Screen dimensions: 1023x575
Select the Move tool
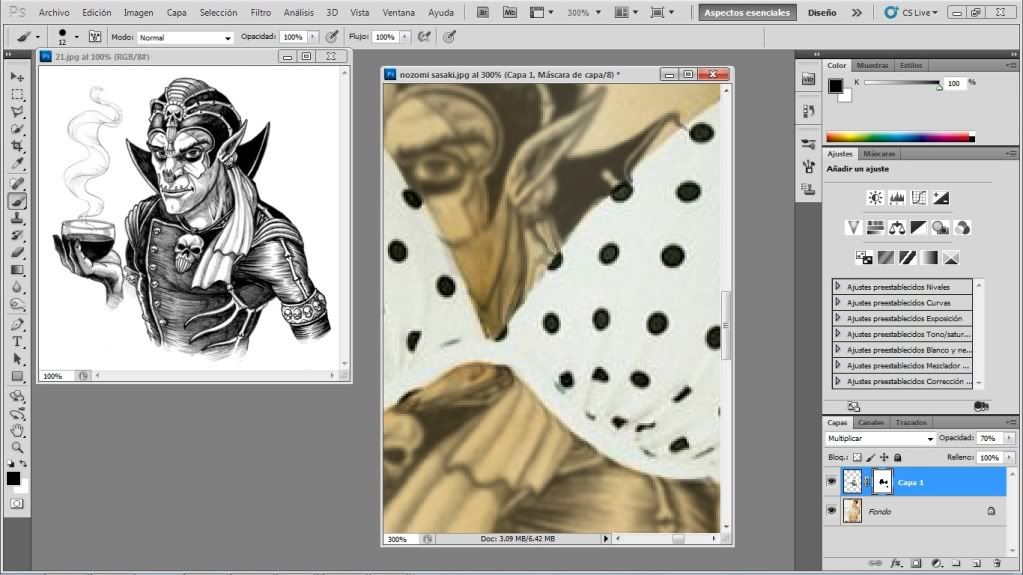[17, 77]
